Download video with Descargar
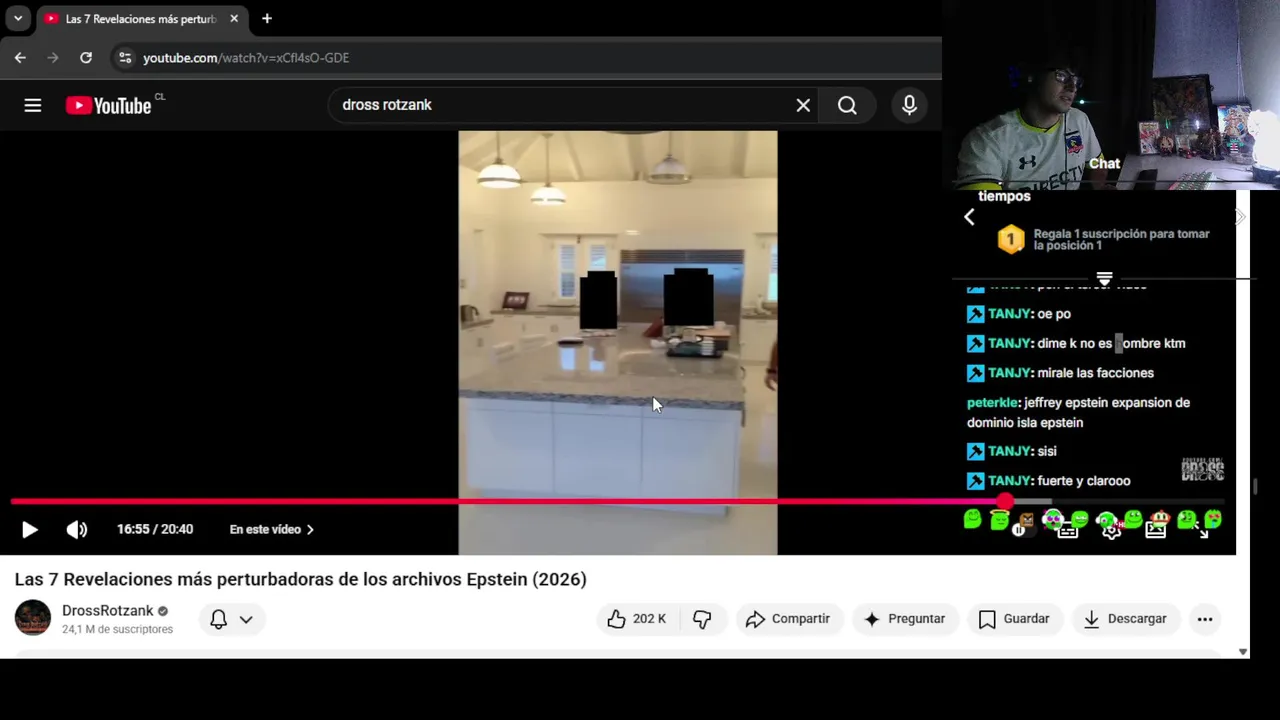The height and width of the screenshot is (720, 1280). (x=1126, y=619)
